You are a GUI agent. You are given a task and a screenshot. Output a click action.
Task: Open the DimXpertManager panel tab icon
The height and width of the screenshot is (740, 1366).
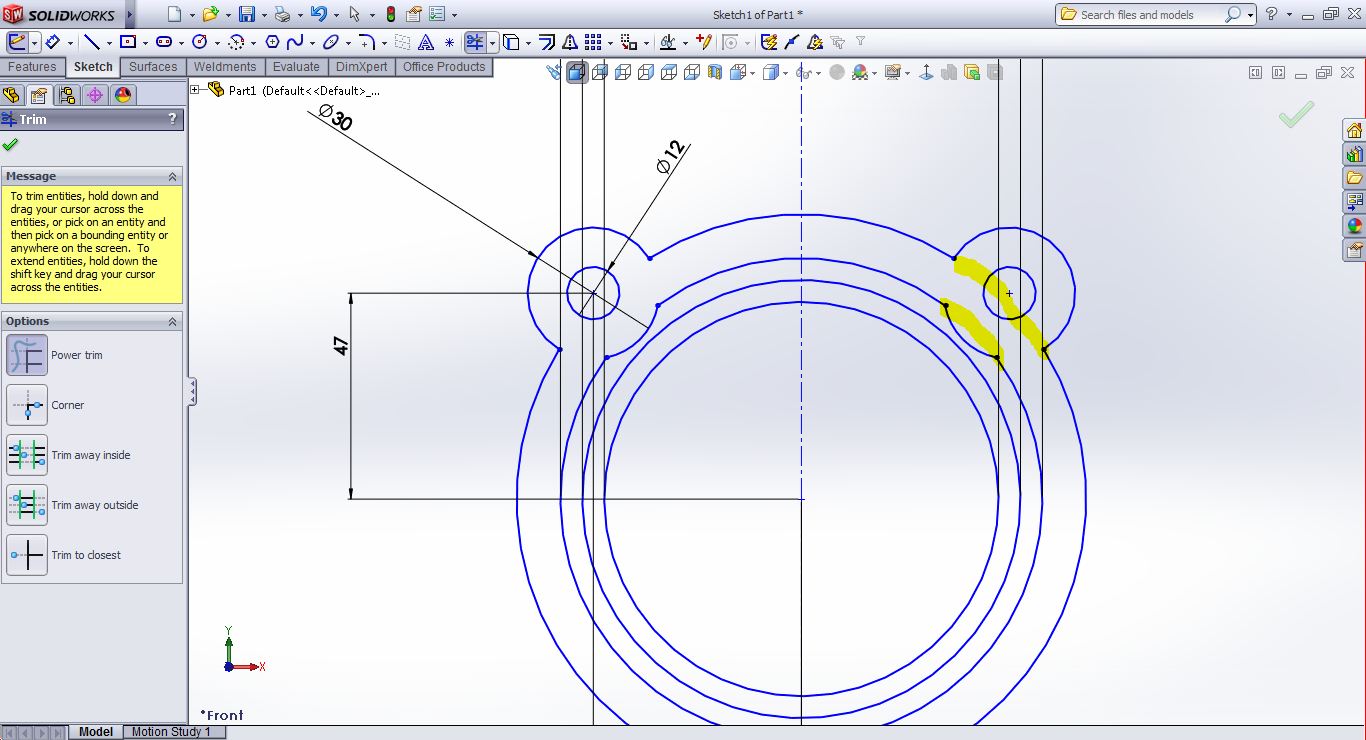(x=95, y=95)
